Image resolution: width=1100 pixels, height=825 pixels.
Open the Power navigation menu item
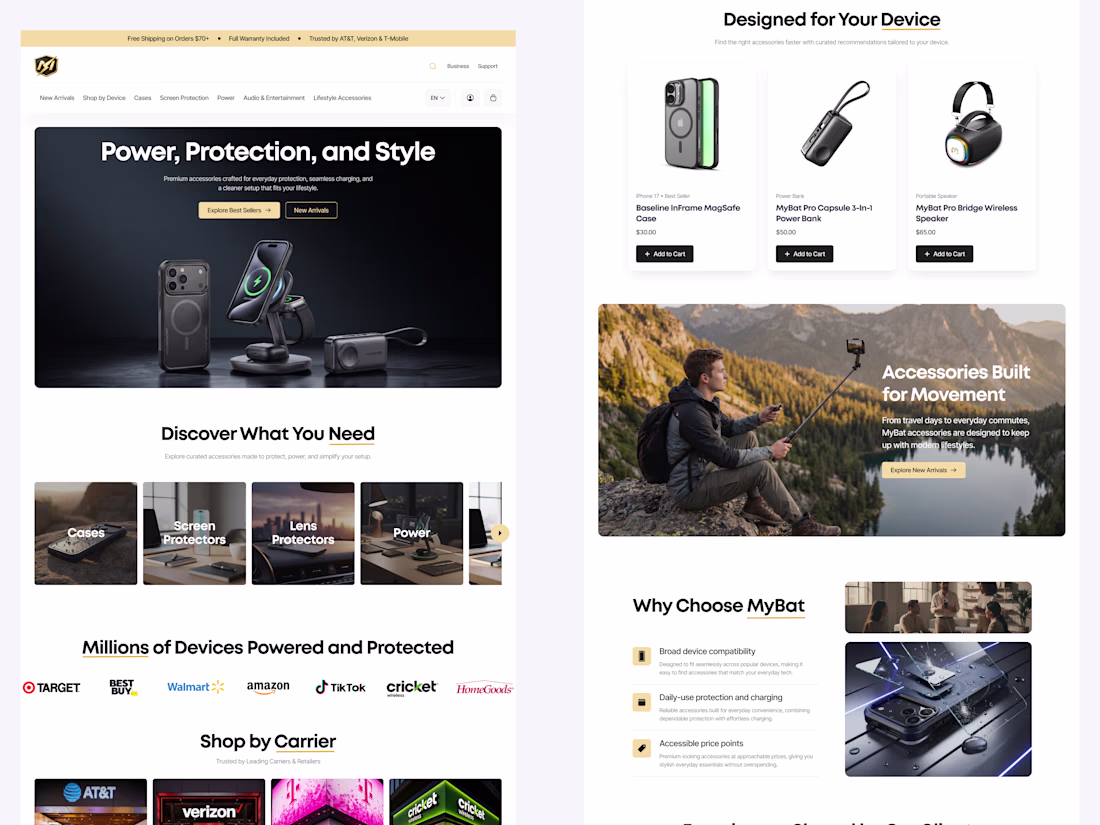point(226,98)
